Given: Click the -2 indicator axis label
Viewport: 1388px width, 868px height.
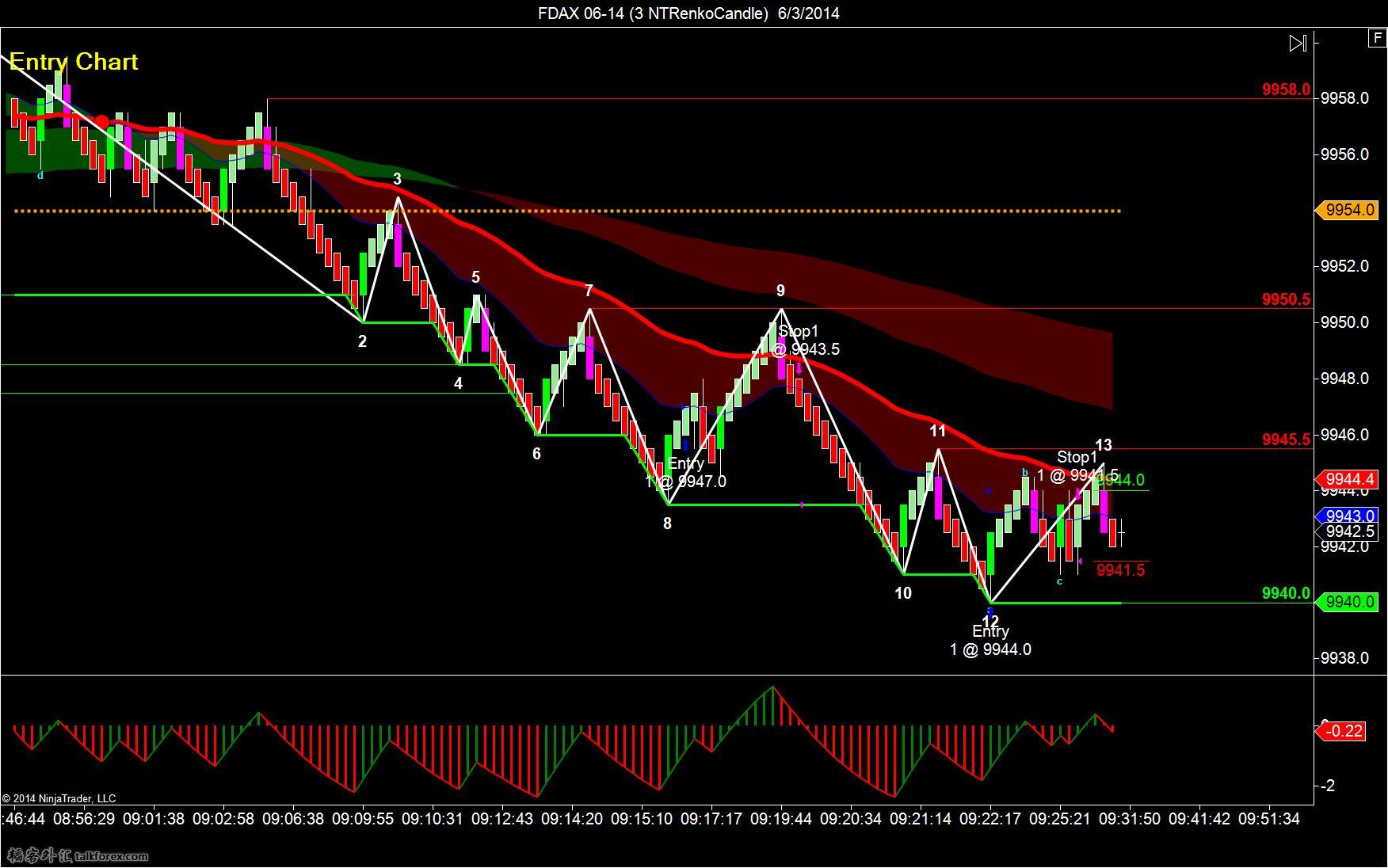Looking at the screenshot, I should pyautogui.click(x=1328, y=786).
